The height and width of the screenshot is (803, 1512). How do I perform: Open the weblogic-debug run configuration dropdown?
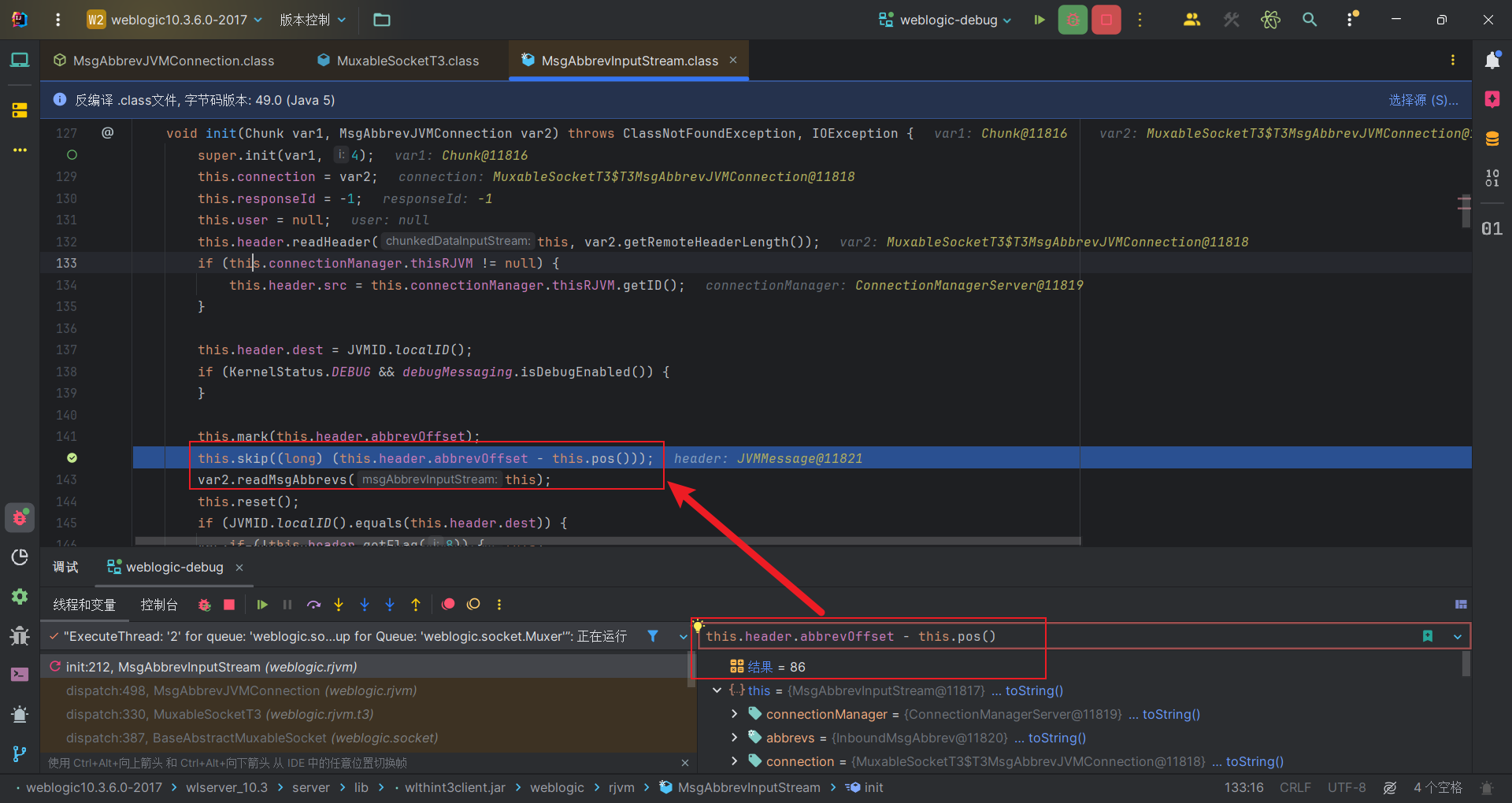[x=945, y=20]
